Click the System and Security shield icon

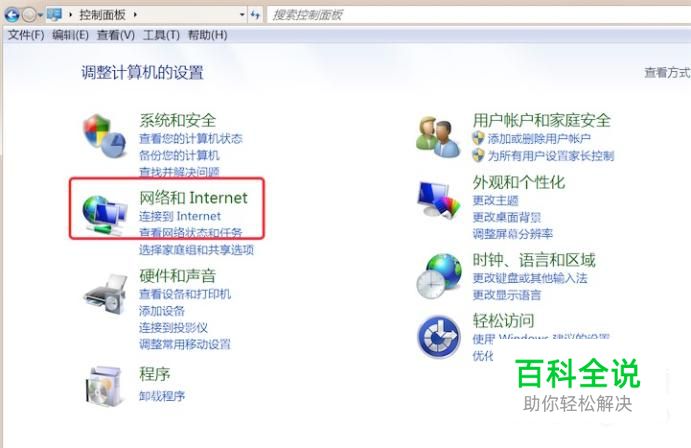(x=104, y=136)
